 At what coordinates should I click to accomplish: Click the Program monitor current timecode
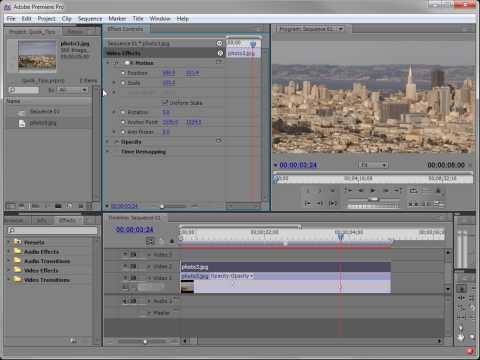(298, 165)
